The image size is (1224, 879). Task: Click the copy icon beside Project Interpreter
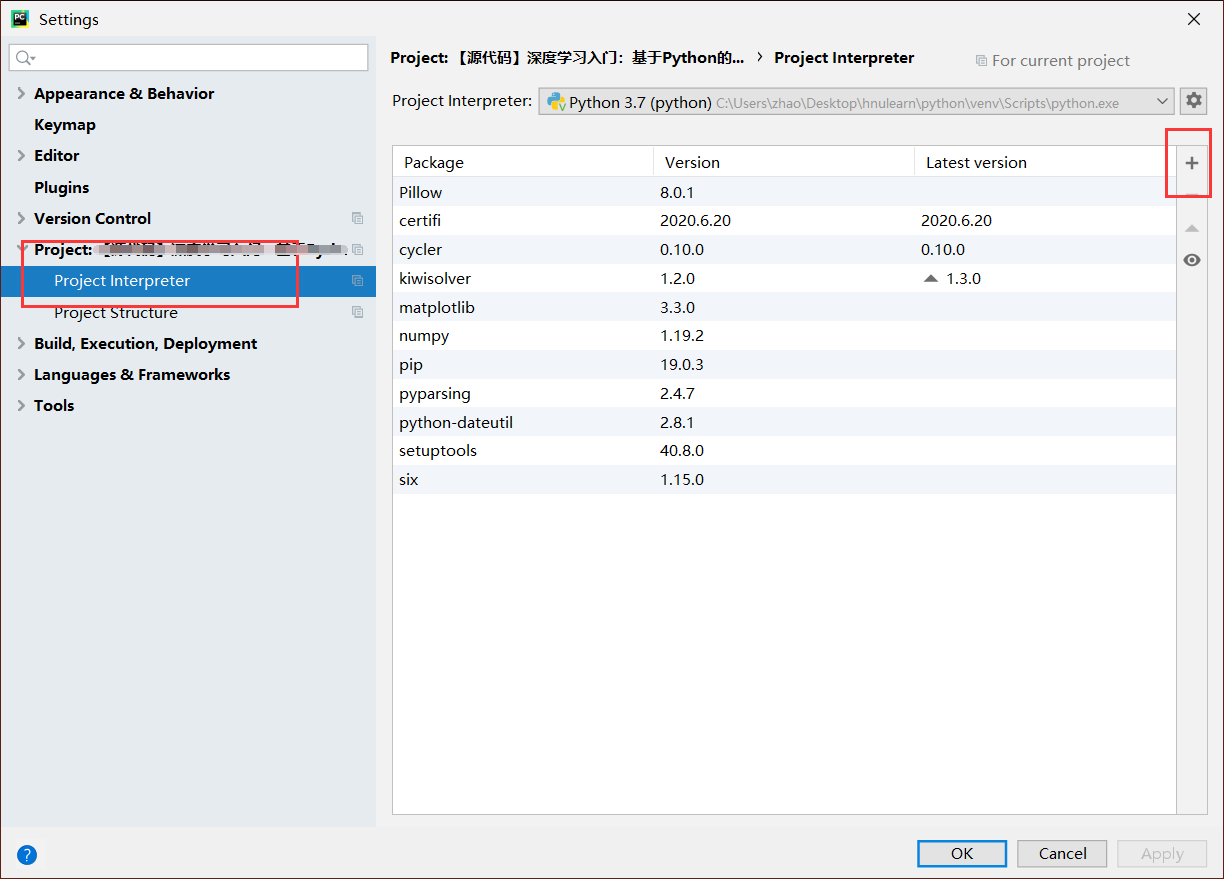point(357,281)
